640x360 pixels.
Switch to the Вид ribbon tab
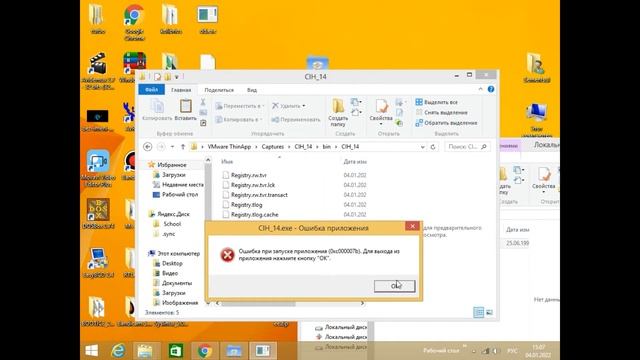click(x=252, y=90)
